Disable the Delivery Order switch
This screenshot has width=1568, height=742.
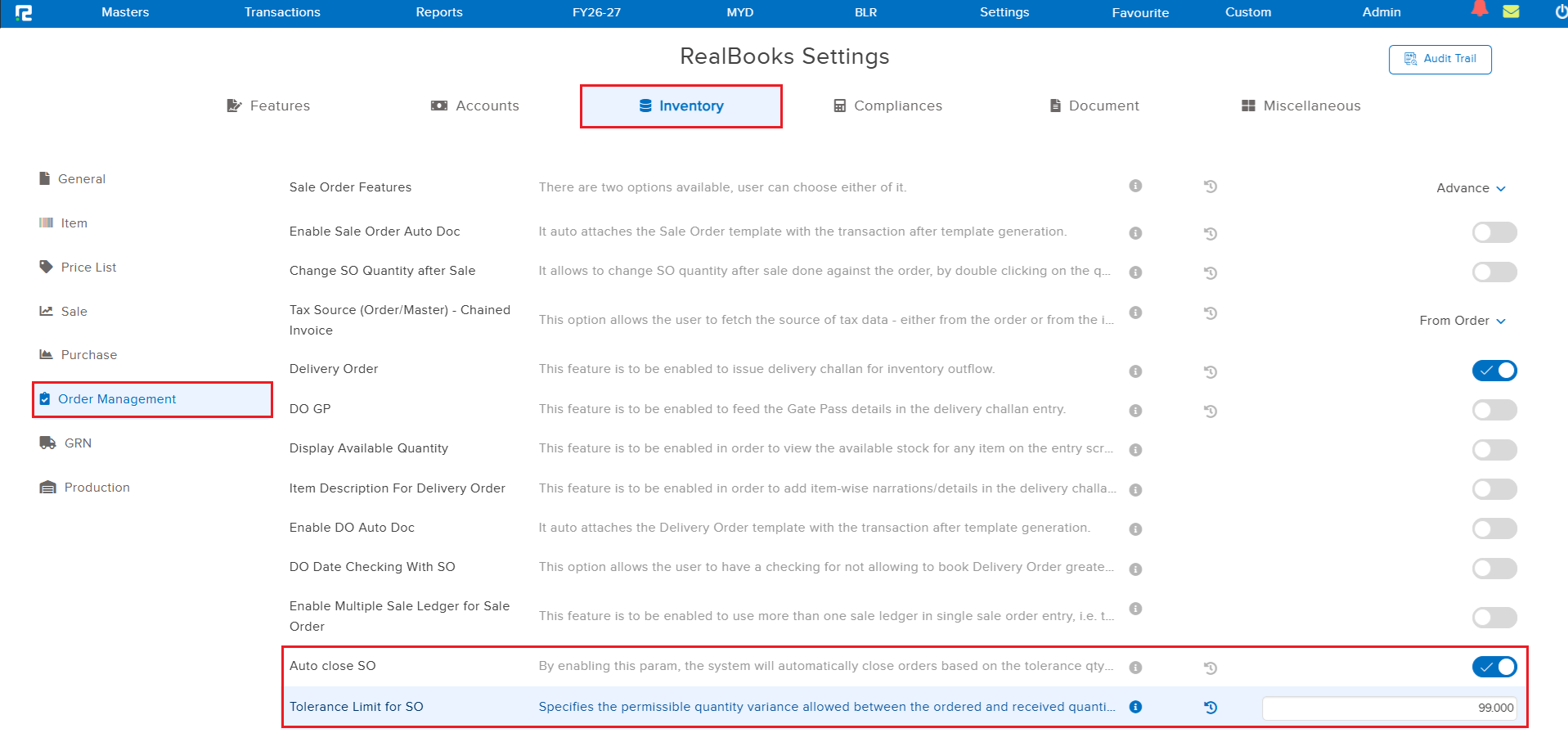pyautogui.click(x=1494, y=371)
